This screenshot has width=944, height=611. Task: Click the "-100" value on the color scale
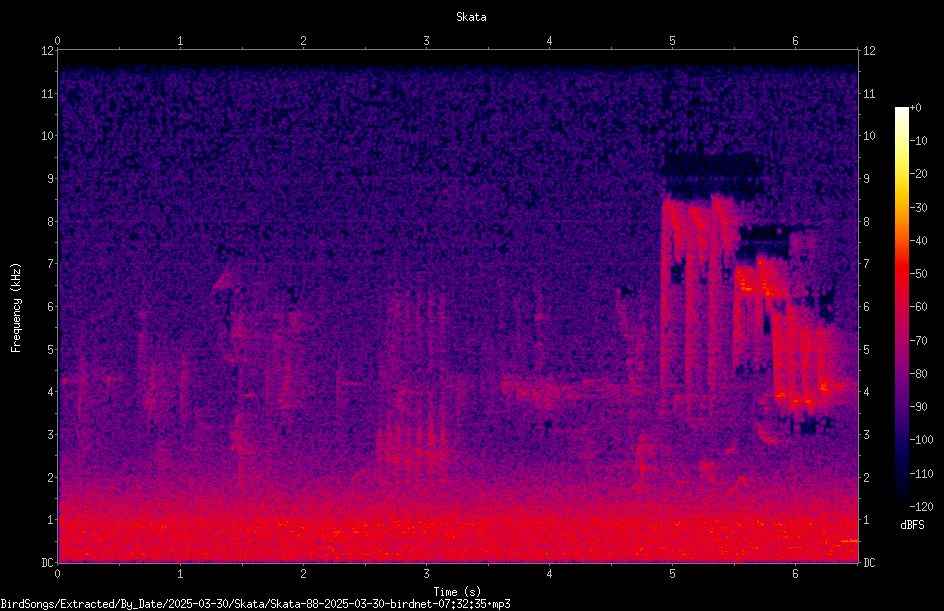(x=921, y=440)
